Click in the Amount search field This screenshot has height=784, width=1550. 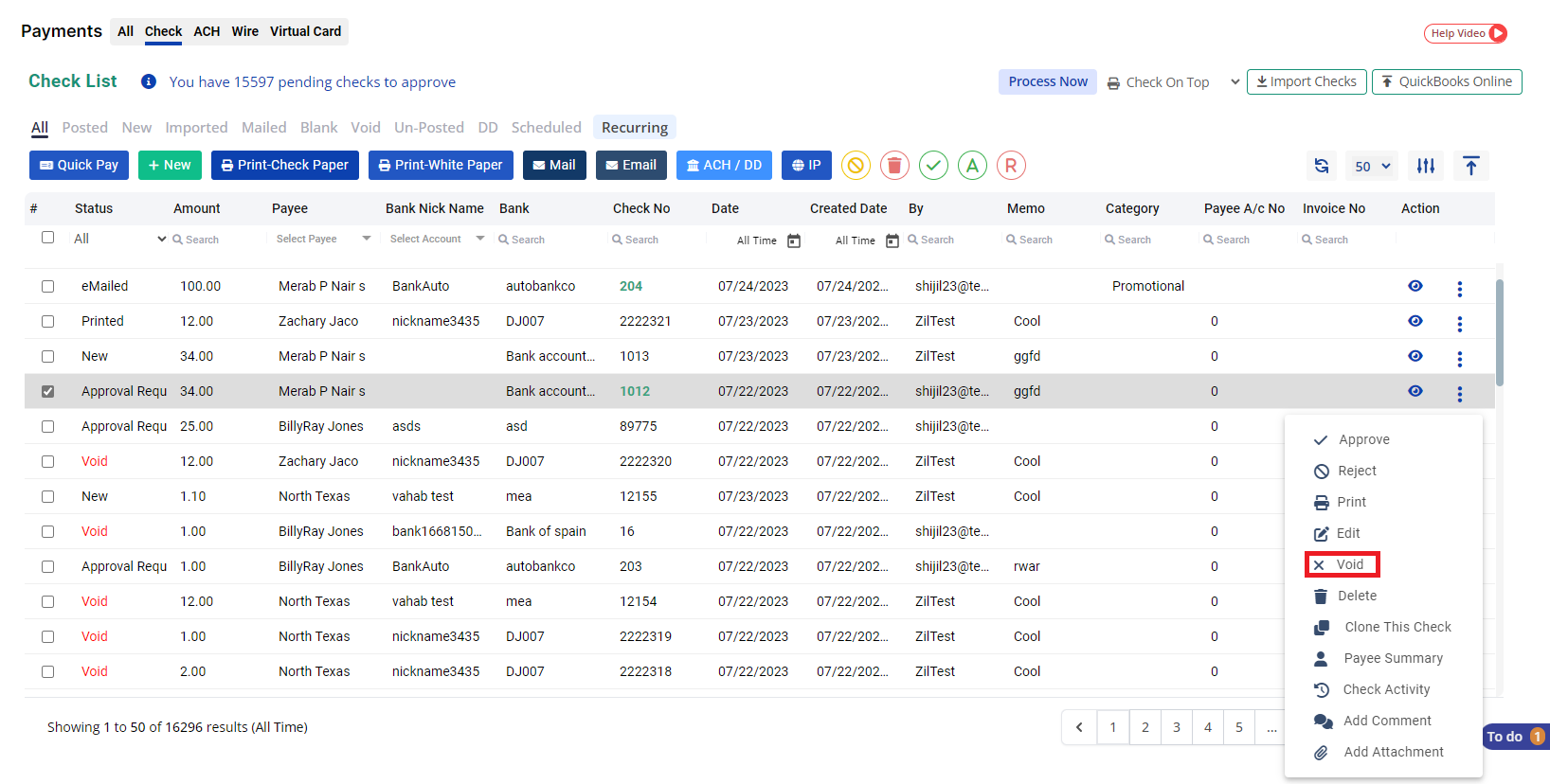coord(218,240)
